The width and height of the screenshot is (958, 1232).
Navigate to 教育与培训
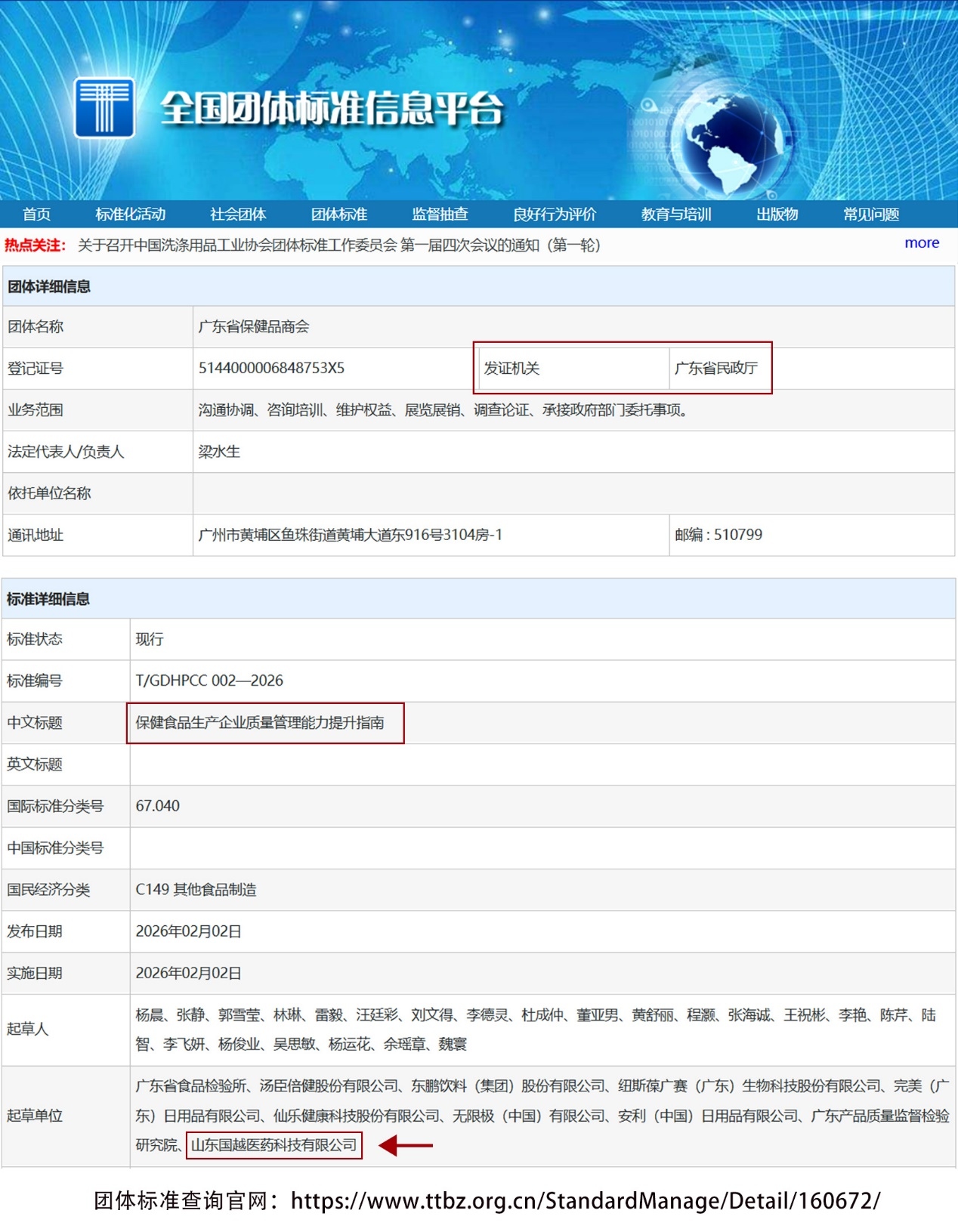click(x=676, y=215)
